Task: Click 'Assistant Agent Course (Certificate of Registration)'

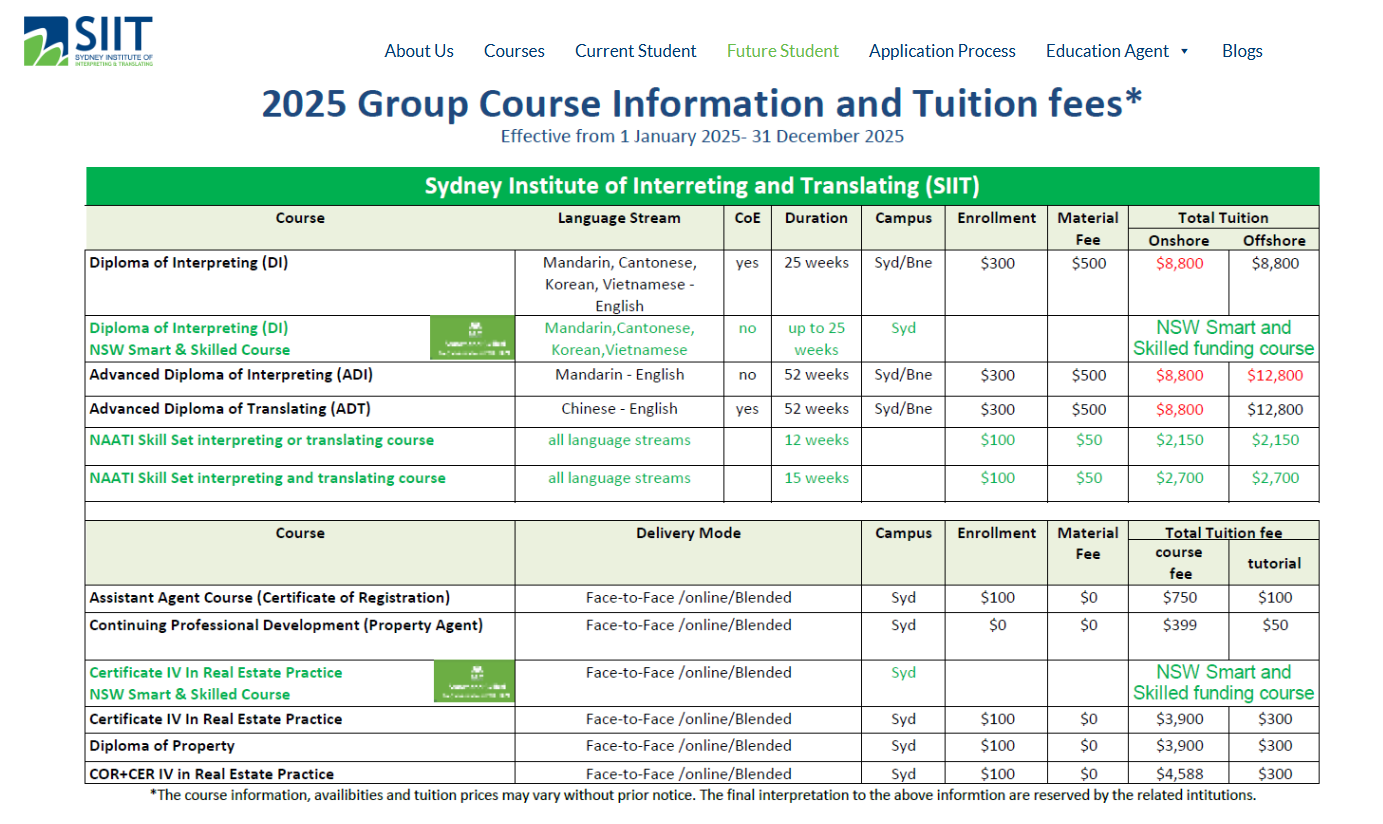Action: (270, 598)
